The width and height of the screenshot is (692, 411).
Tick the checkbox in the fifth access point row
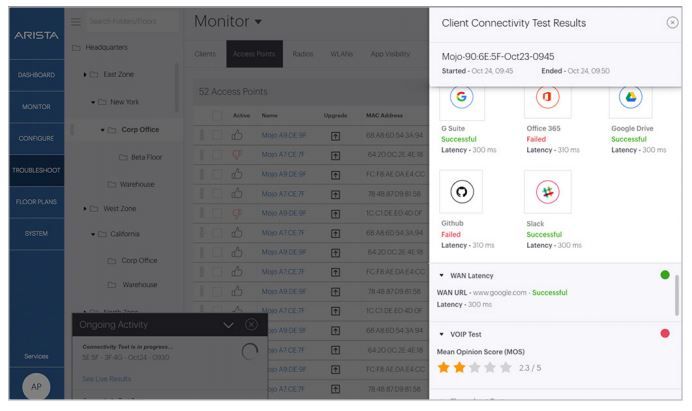pyautogui.click(x=217, y=213)
